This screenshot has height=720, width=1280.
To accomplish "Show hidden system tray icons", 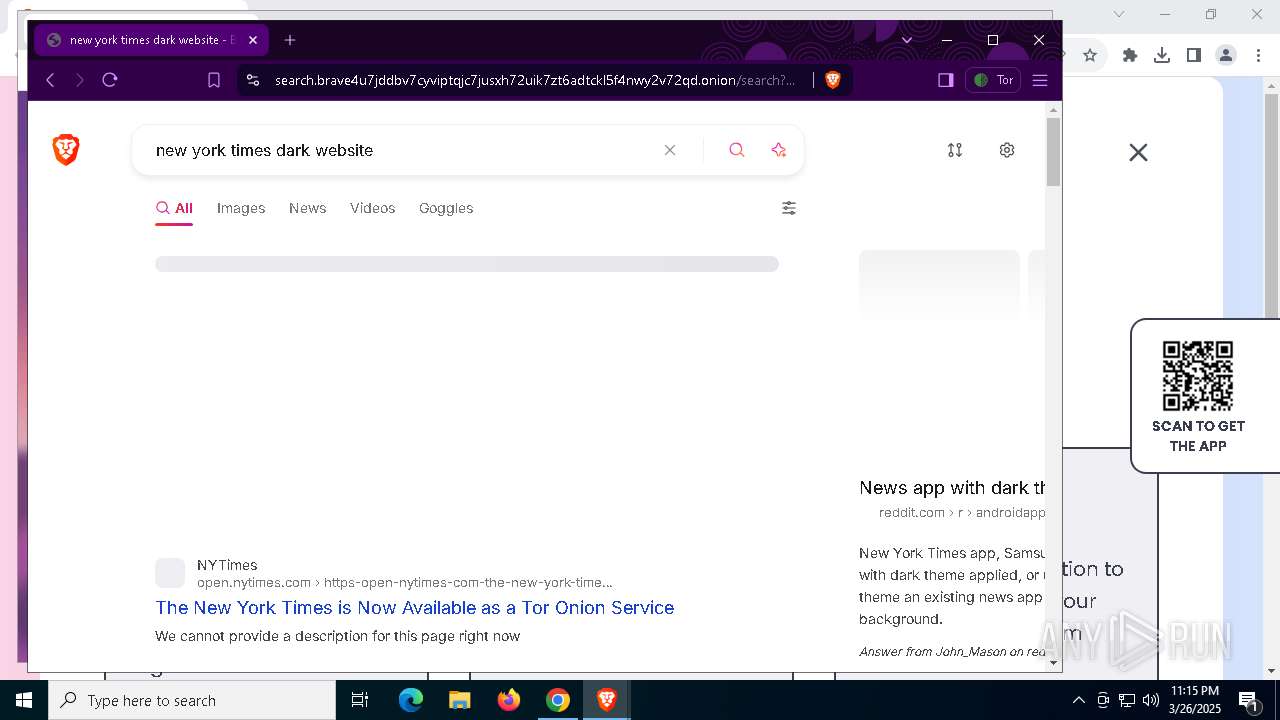I will [x=1078, y=700].
